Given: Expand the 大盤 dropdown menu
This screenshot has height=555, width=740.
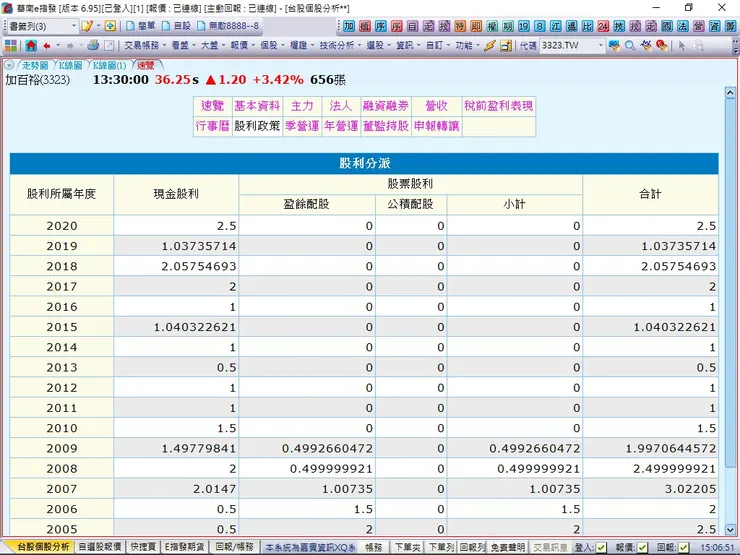Looking at the screenshot, I should click(213, 46).
